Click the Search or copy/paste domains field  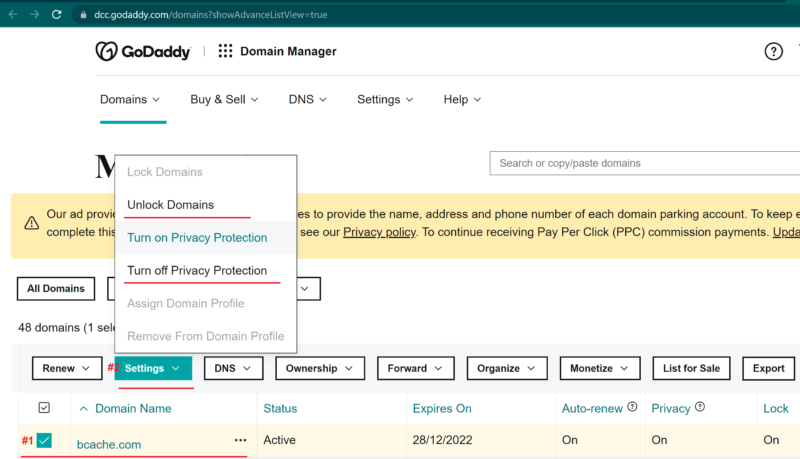[645, 163]
